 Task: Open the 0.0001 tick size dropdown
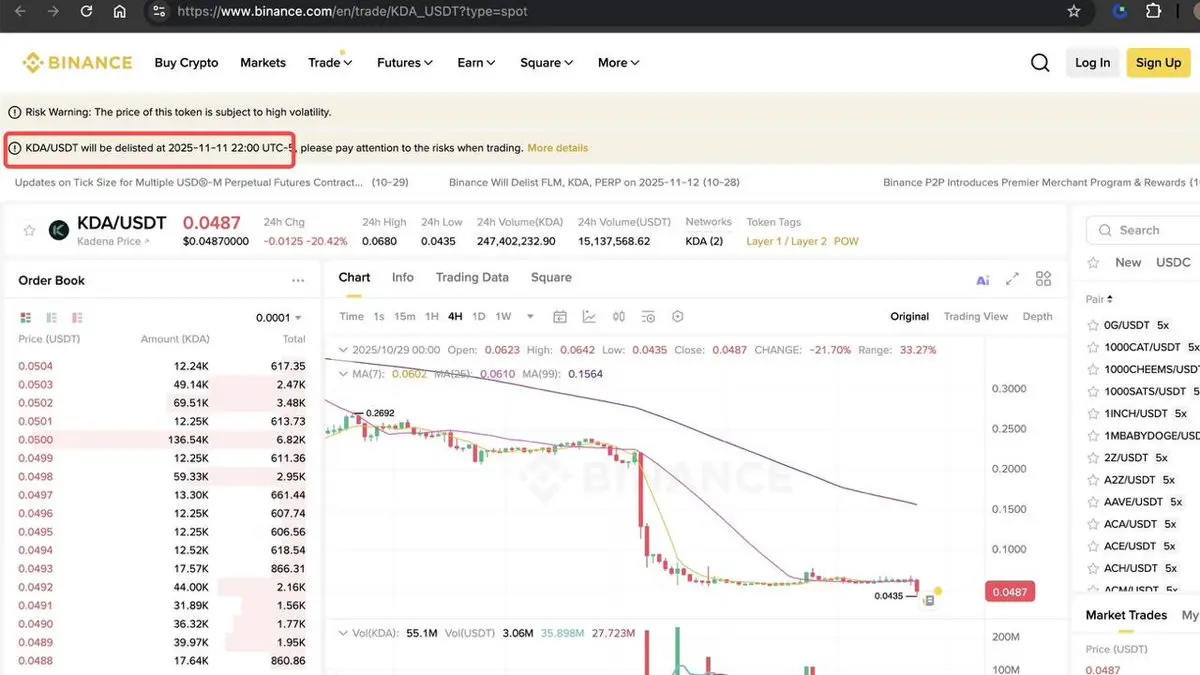(x=279, y=318)
